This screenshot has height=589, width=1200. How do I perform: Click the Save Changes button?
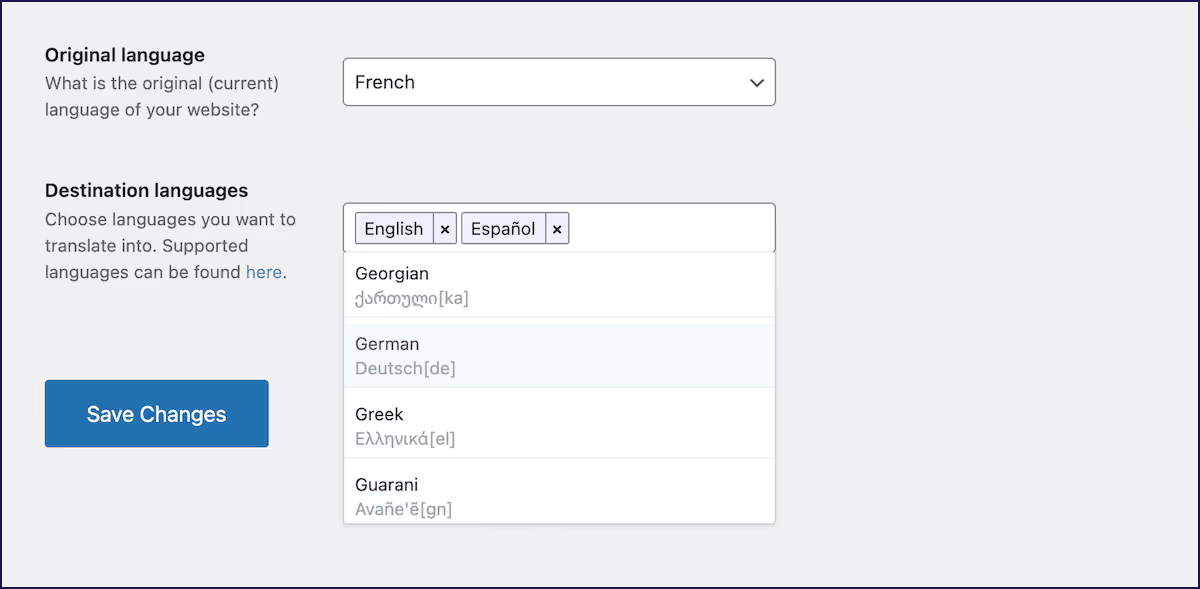pyautogui.click(x=156, y=413)
